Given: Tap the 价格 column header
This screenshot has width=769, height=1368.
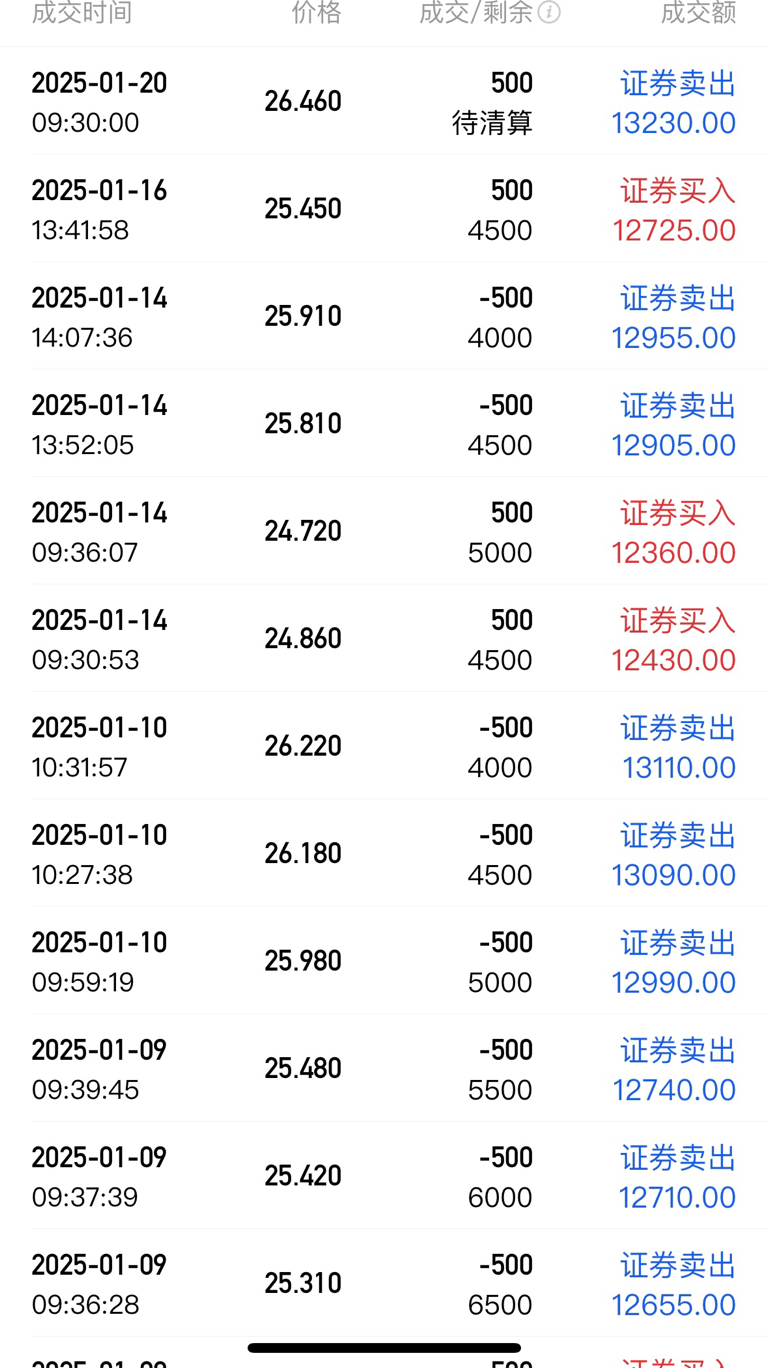Looking at the screenshot, I should click(316, 13).
